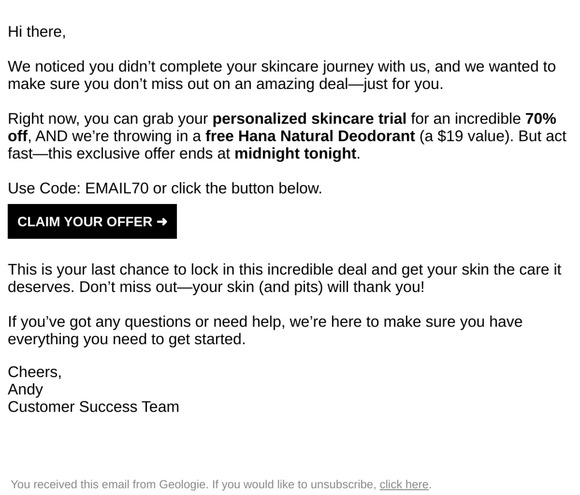Click the 'Customer Success Team' signature line
580x495 pixels.
[x=93, y=407]
